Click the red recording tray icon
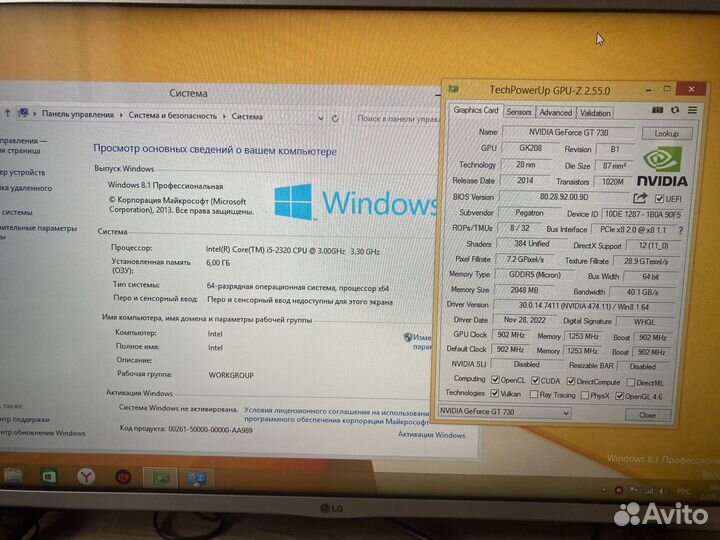 pos(619,490)
